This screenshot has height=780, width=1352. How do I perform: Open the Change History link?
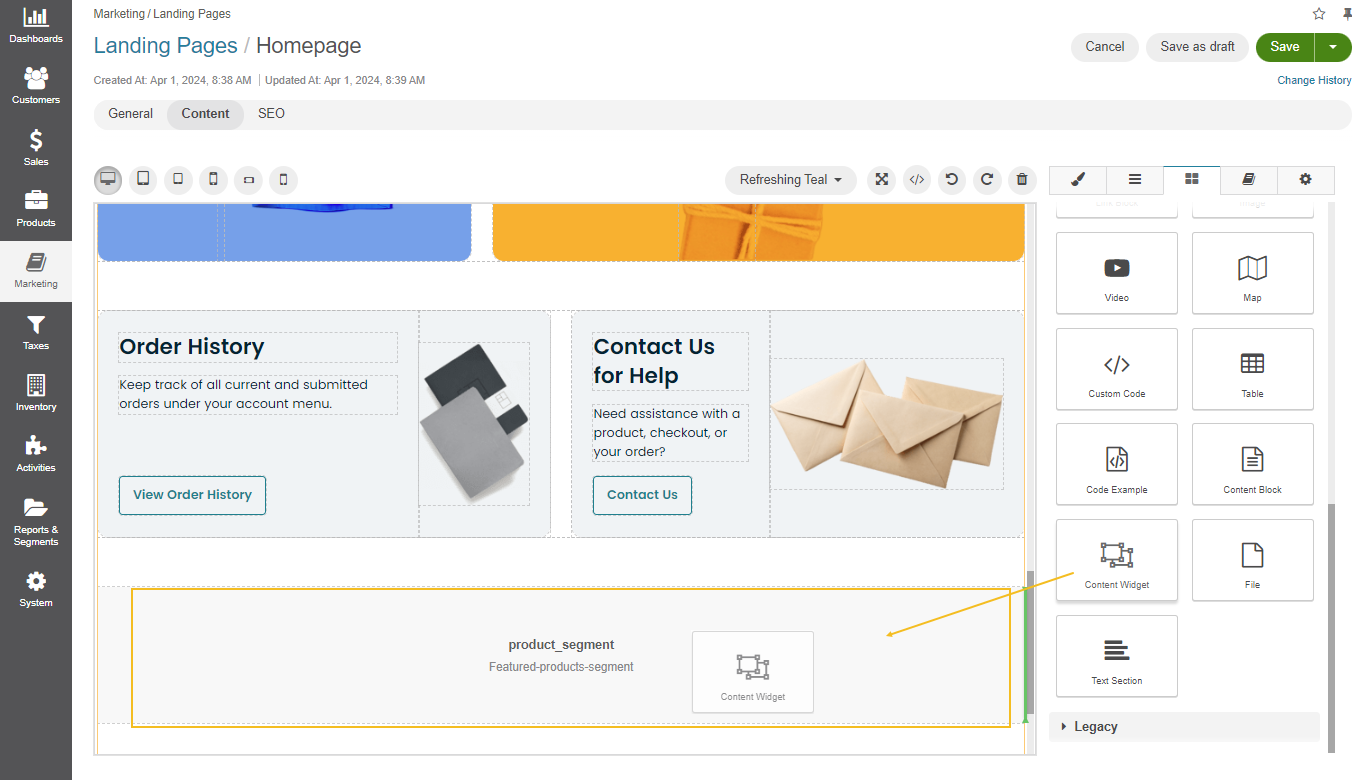tap(1315, 81)
